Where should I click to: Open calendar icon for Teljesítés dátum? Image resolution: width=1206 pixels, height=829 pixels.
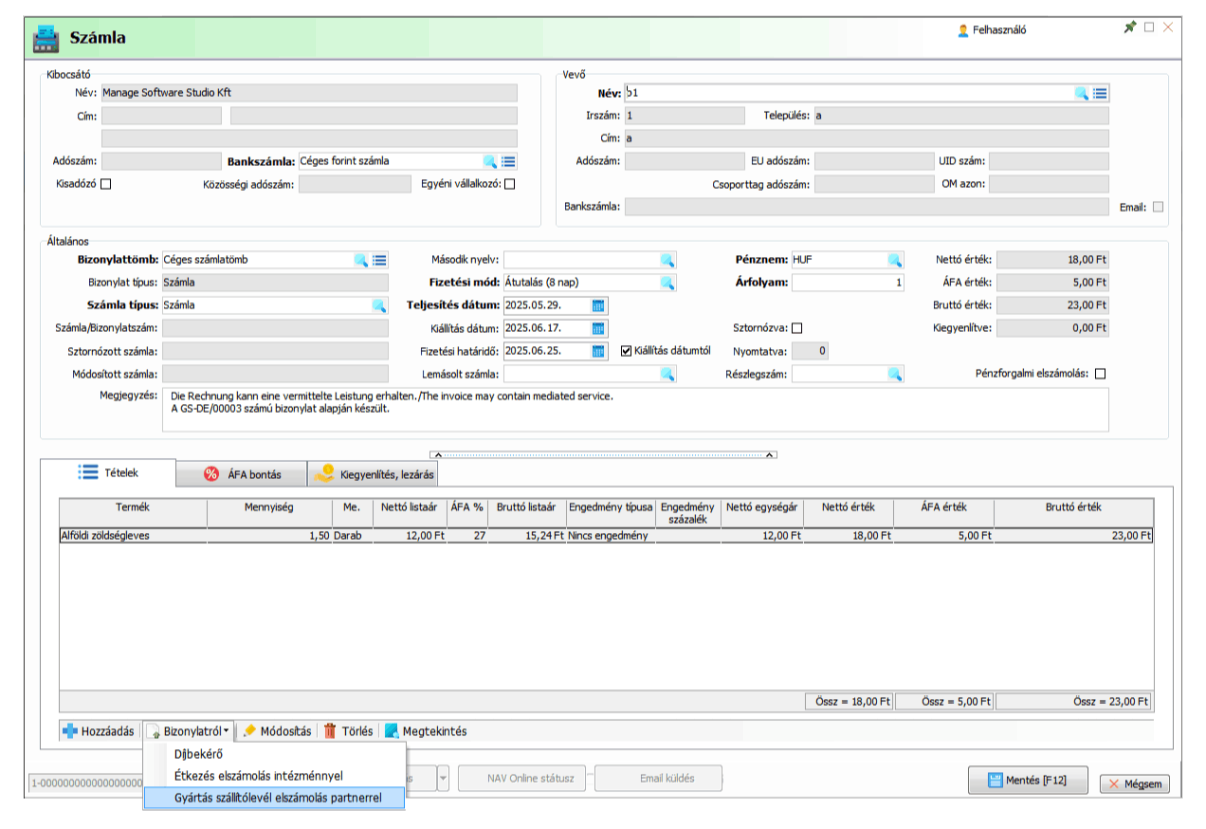pos(598,305)
